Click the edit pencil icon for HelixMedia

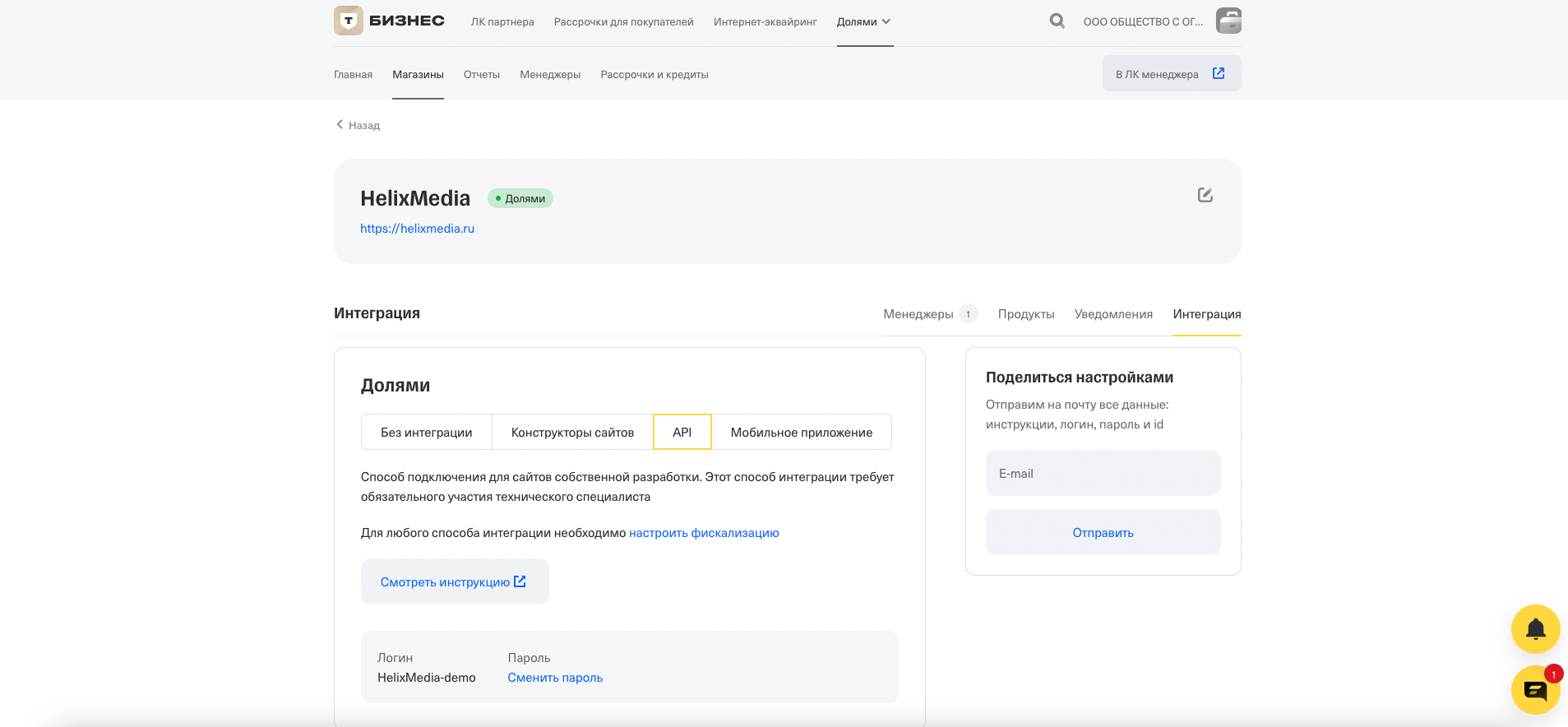point(1205,195)
